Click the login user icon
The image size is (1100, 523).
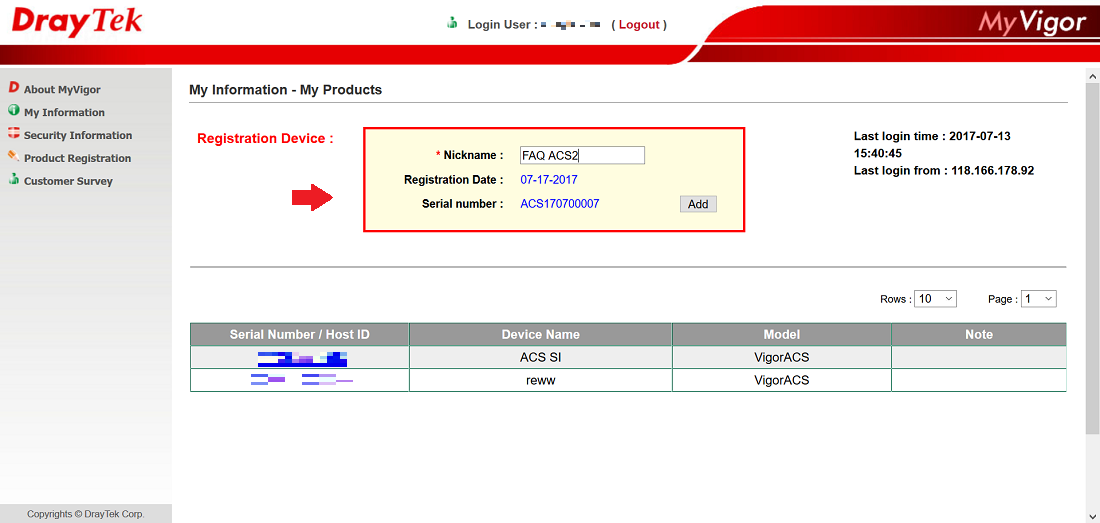(x=452, y=24)
